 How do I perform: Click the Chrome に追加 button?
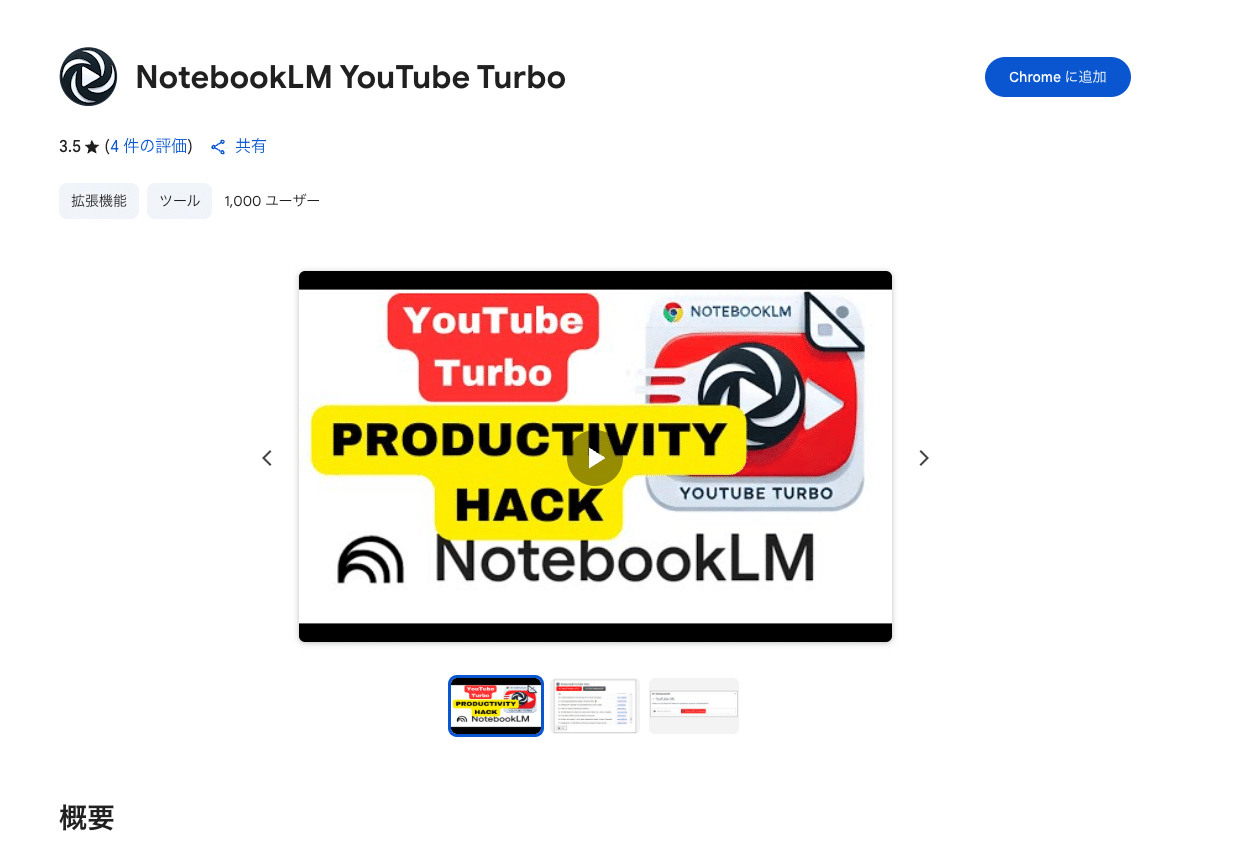click(x=1058, y=77)
